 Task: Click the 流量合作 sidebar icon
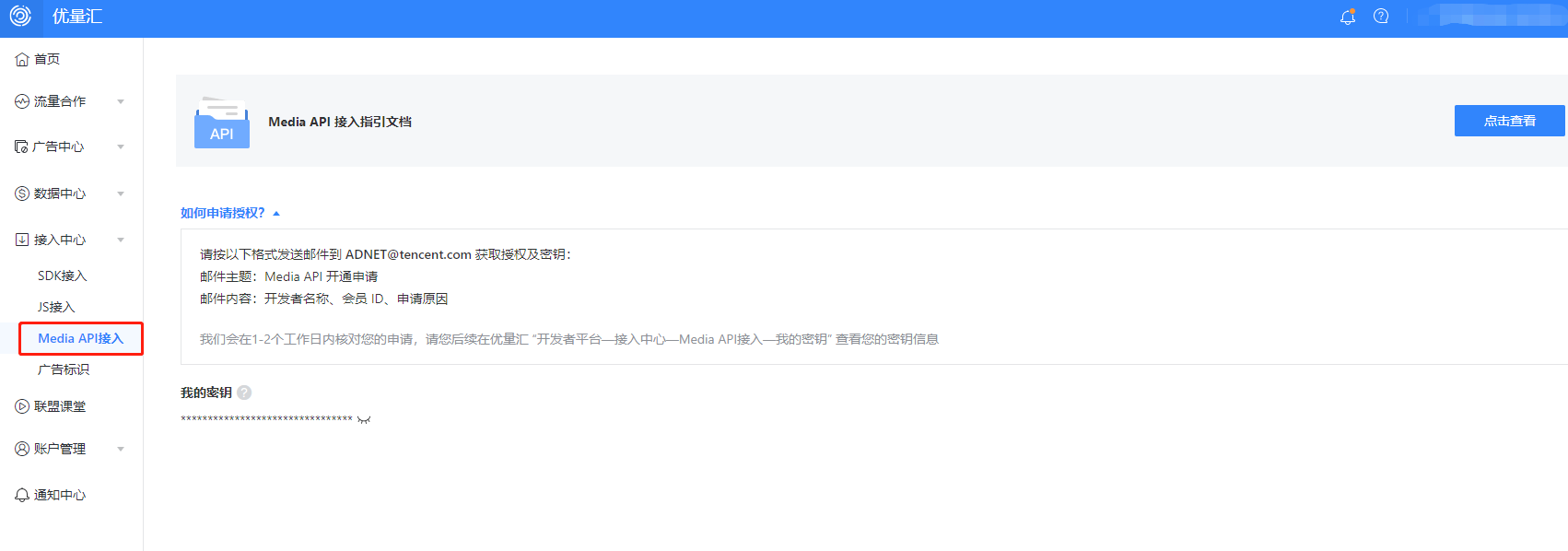22,101
